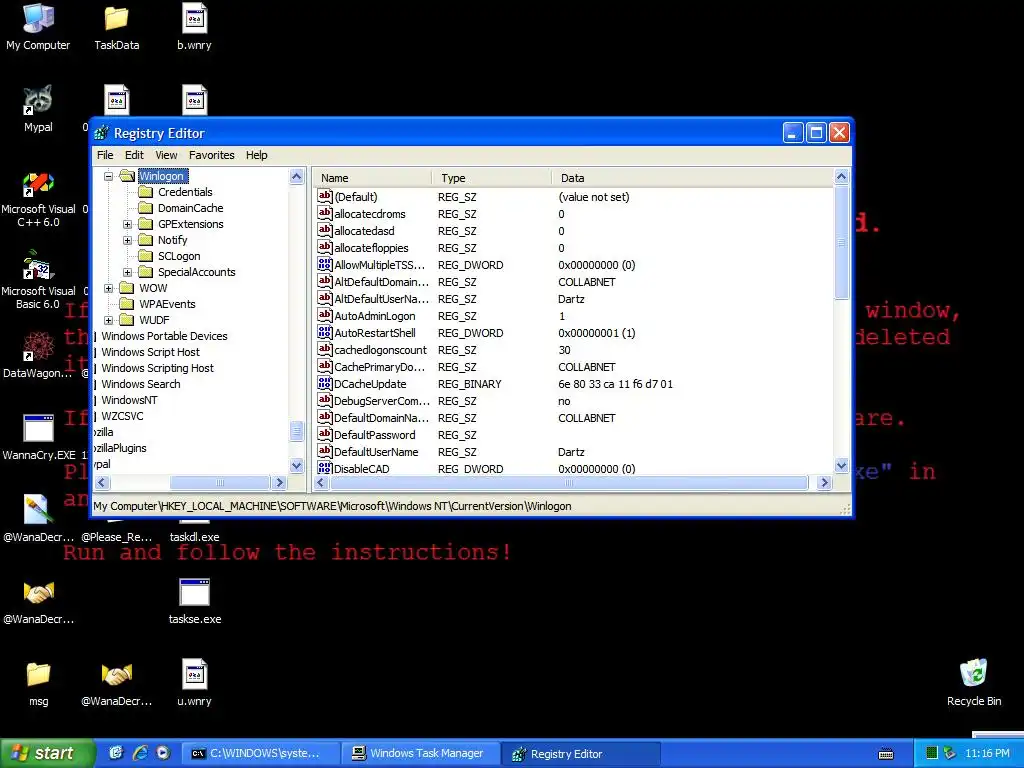Select the DisableCAD value
The height and width of the screenshot is (768, 1024).
[362, 469]
